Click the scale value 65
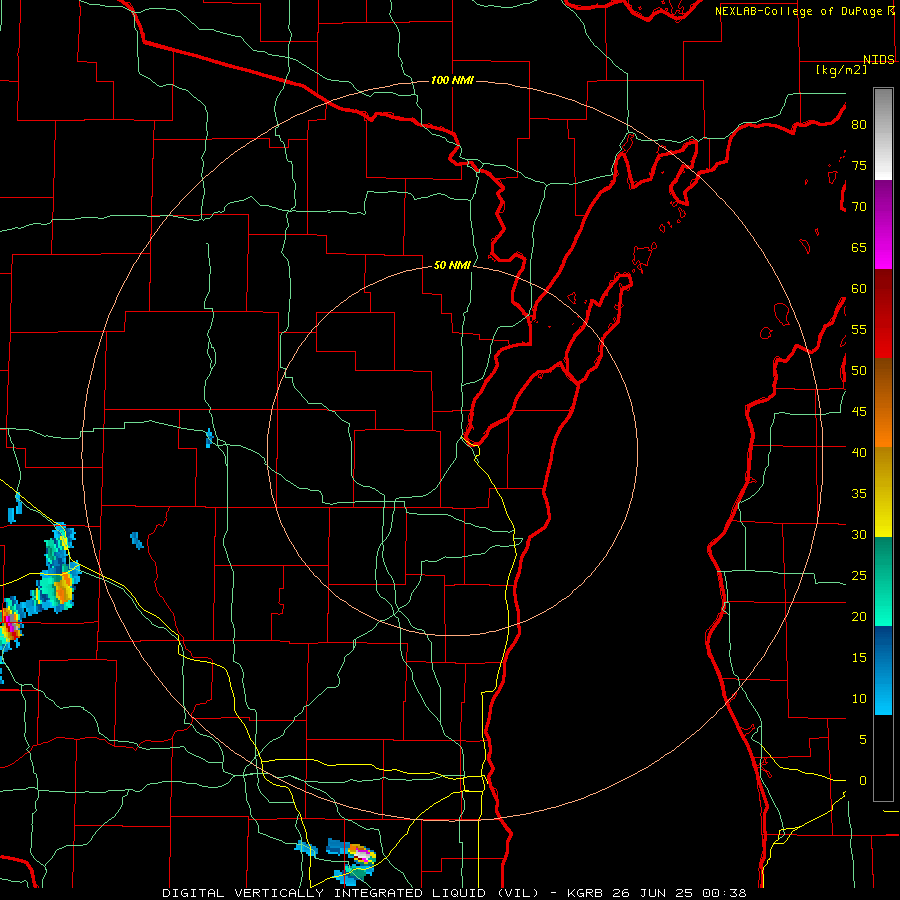This screenshot has height=900, width=900. pos(859,247)
